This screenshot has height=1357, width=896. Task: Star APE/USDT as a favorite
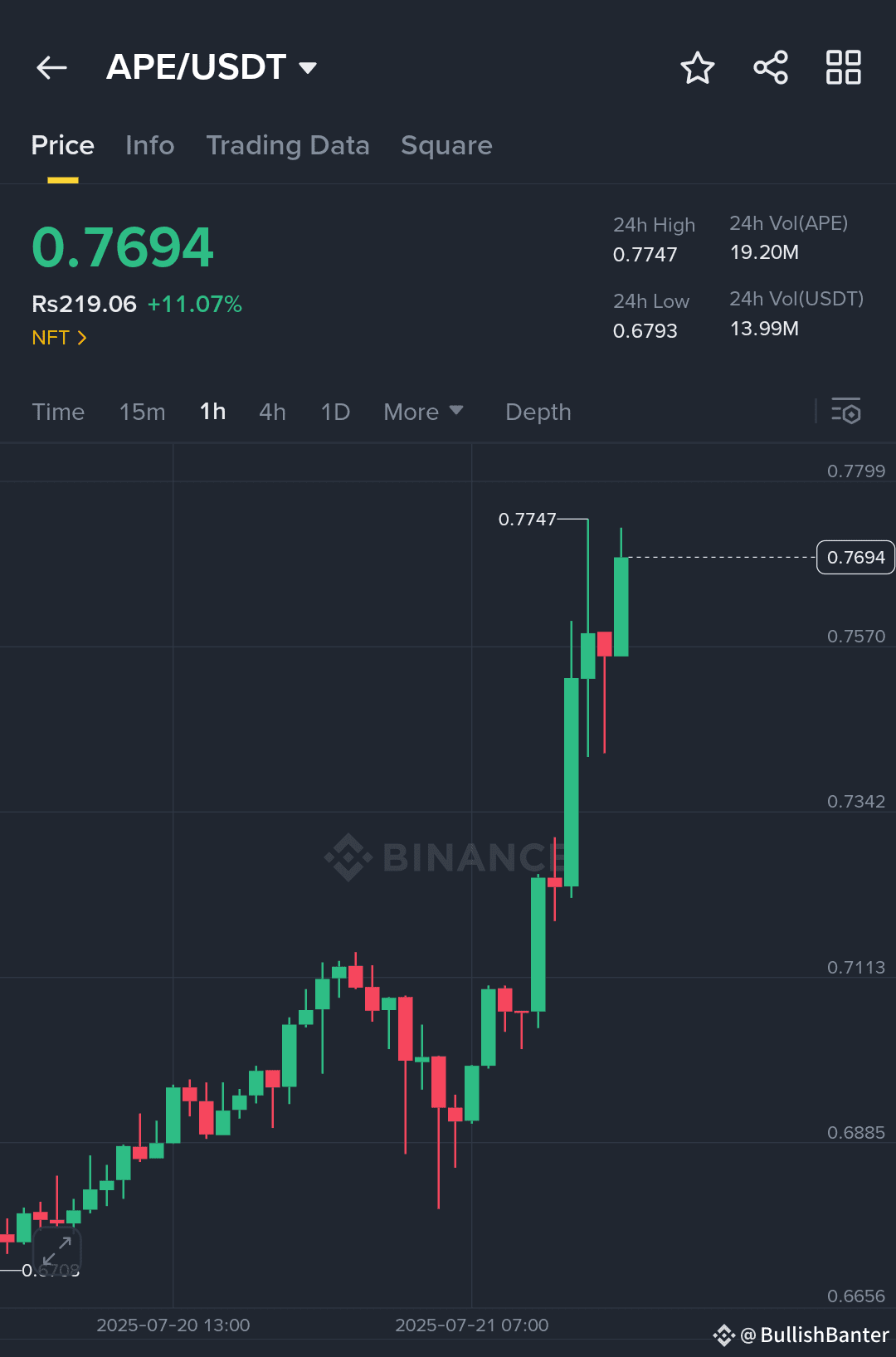(x=698, y=68)
